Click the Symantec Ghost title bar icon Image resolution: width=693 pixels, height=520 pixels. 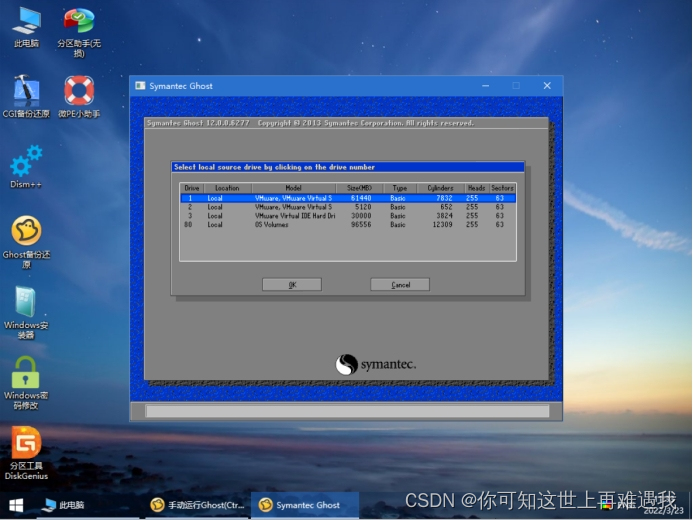pos(140,86)
